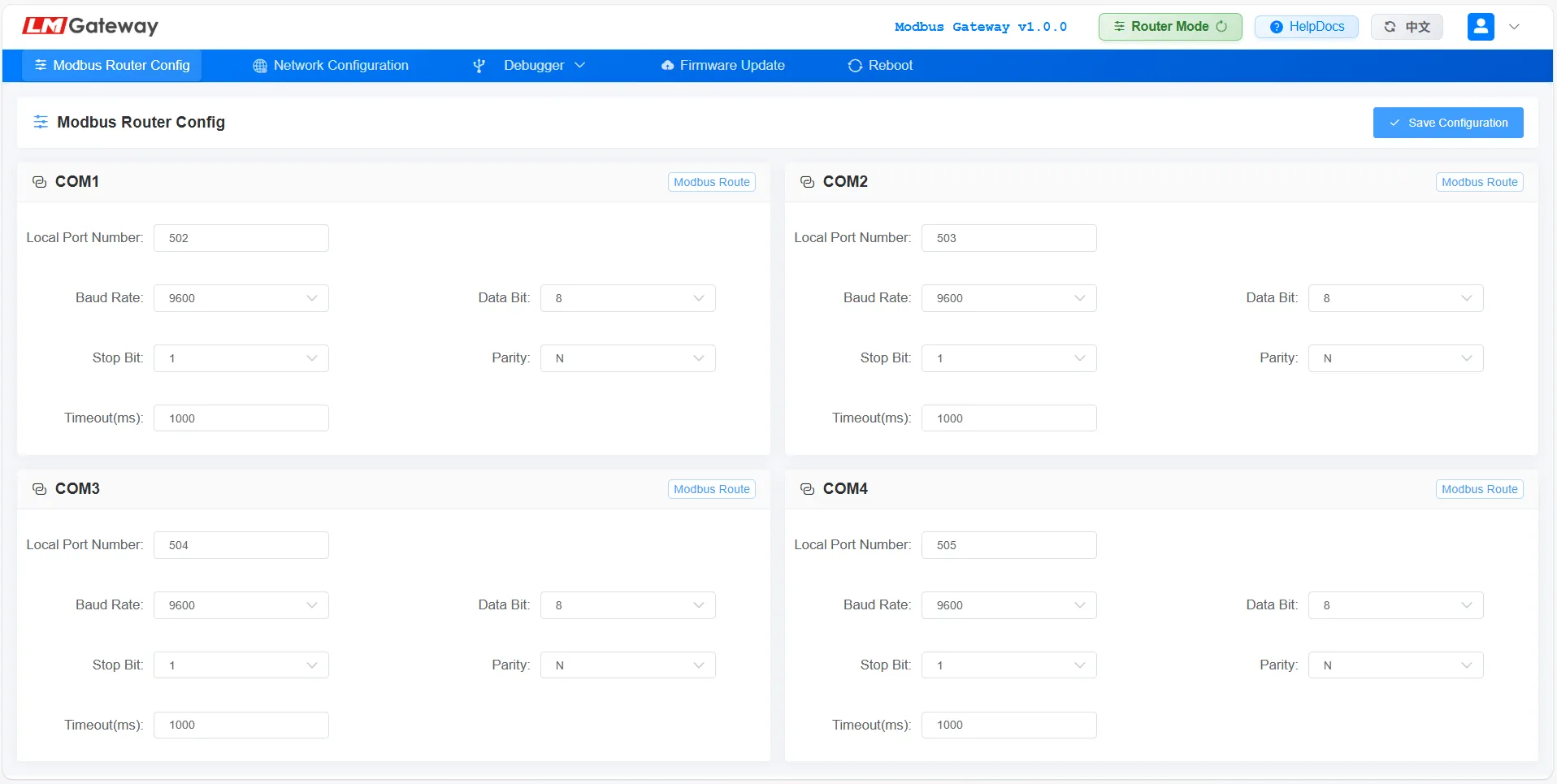The image size is (1557, 784).
Task: Click the COM2 link icon
Action: pos(807,182)
